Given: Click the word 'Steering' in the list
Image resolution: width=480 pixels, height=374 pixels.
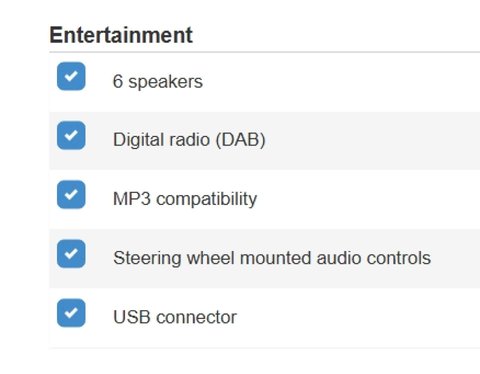Looking at the screenshot, I should pos(147,258).
